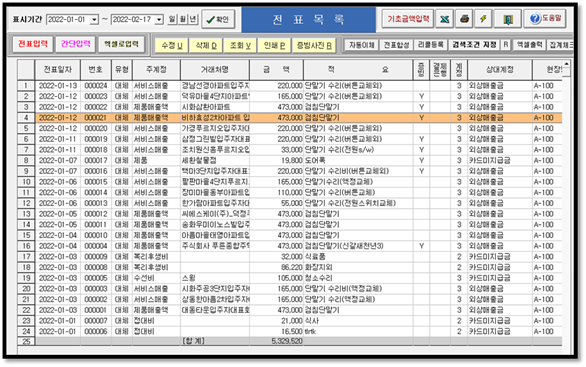This screenshot has width=586, height=367.
Task: Click the 16,500 amount cell
Action: [x=277, y=331]
